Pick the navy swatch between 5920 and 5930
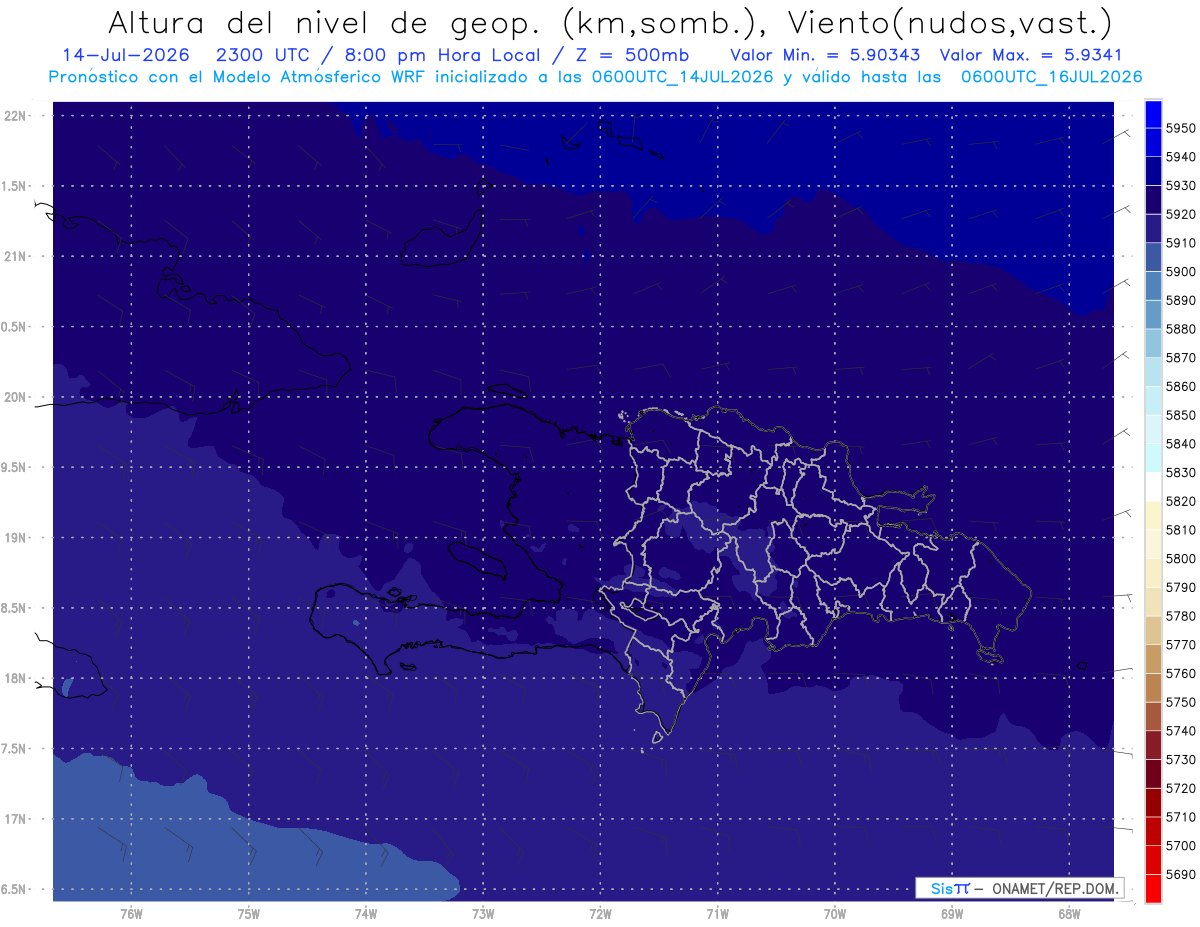The image size is (1200, 927). [x=1153, y=199]
